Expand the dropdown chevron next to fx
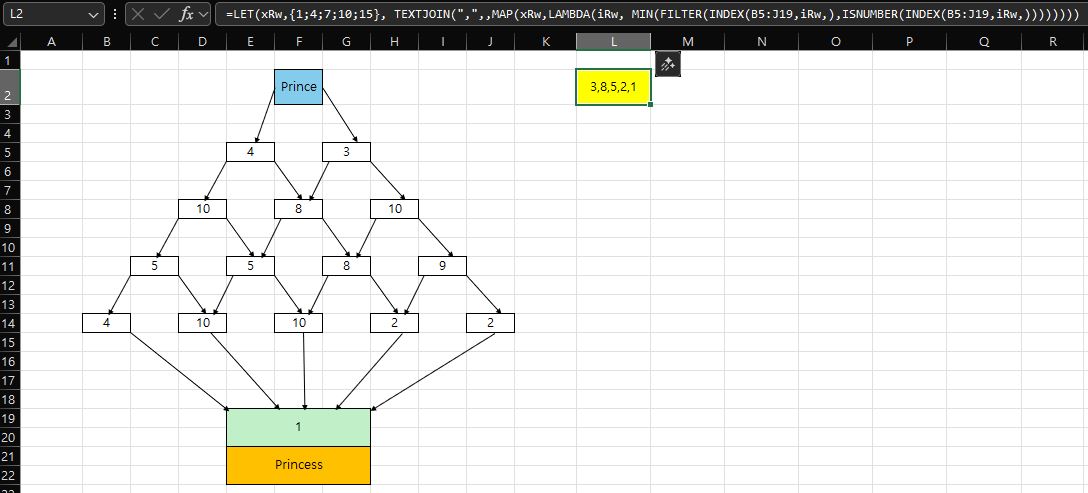 point(204,15)
